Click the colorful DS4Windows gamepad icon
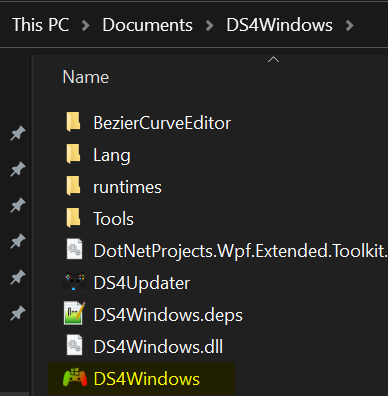 pos(75,378)
